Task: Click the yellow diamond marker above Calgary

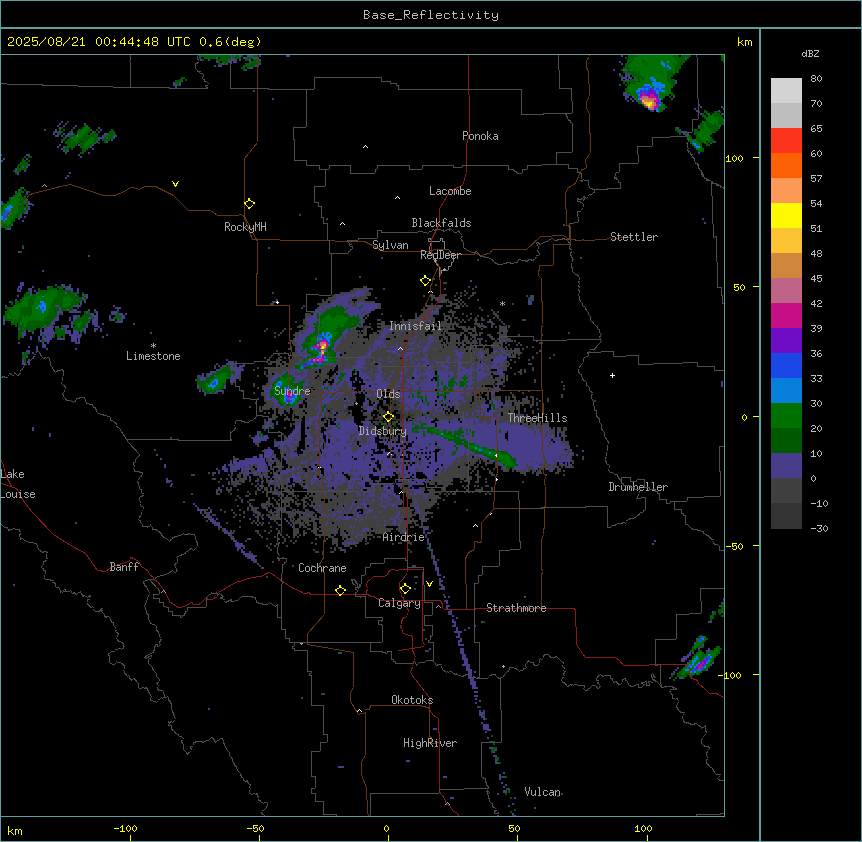Action: click(405, 589)
